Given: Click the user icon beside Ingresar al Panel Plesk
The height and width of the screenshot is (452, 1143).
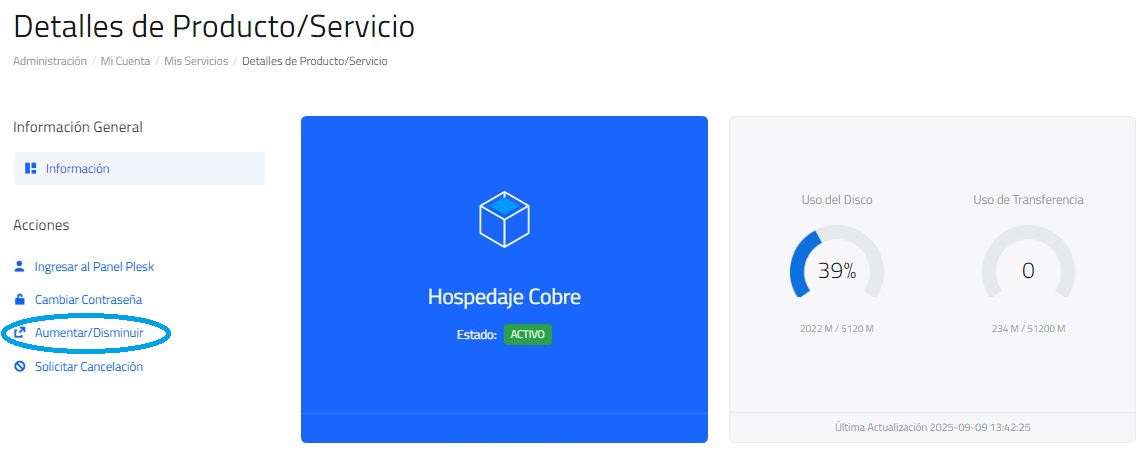Looking at the screenshot, I should click(20, 266).
